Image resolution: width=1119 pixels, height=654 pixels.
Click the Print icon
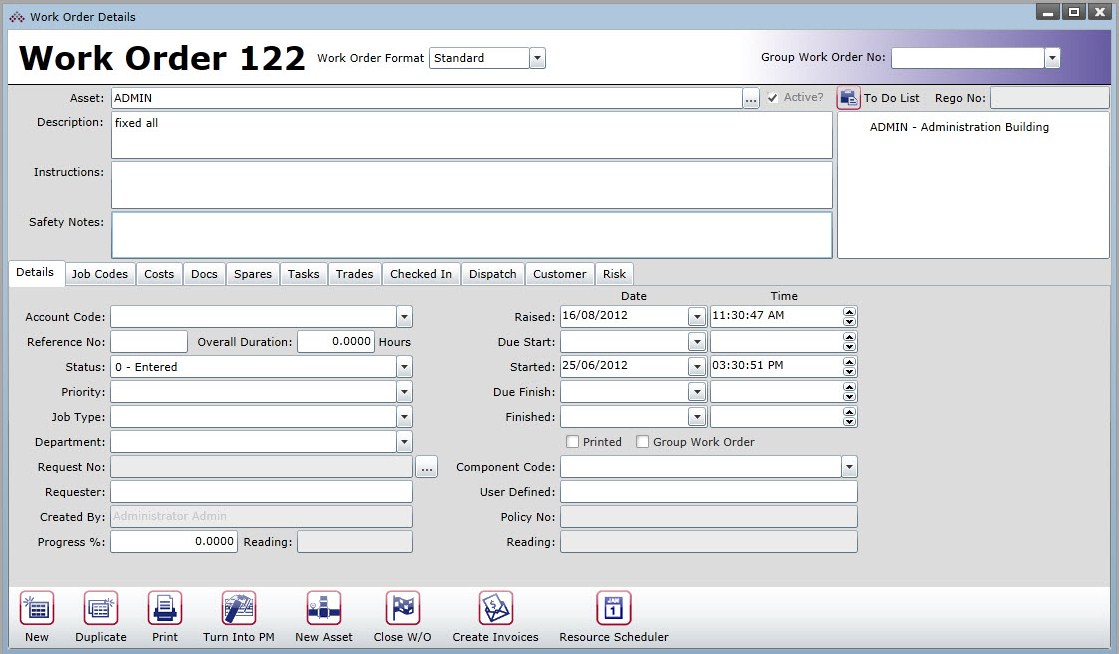165,609
